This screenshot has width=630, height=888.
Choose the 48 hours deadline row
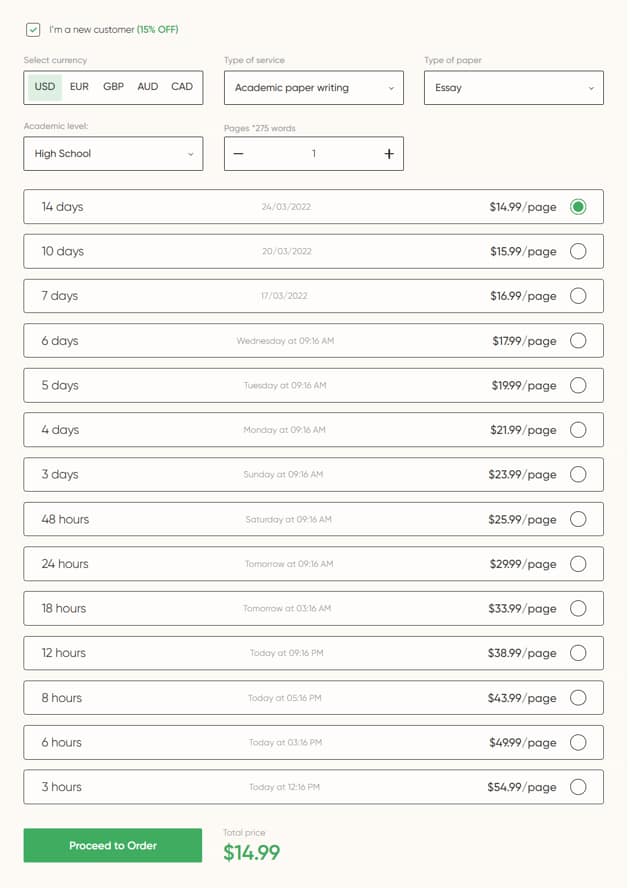coord(313,519)
